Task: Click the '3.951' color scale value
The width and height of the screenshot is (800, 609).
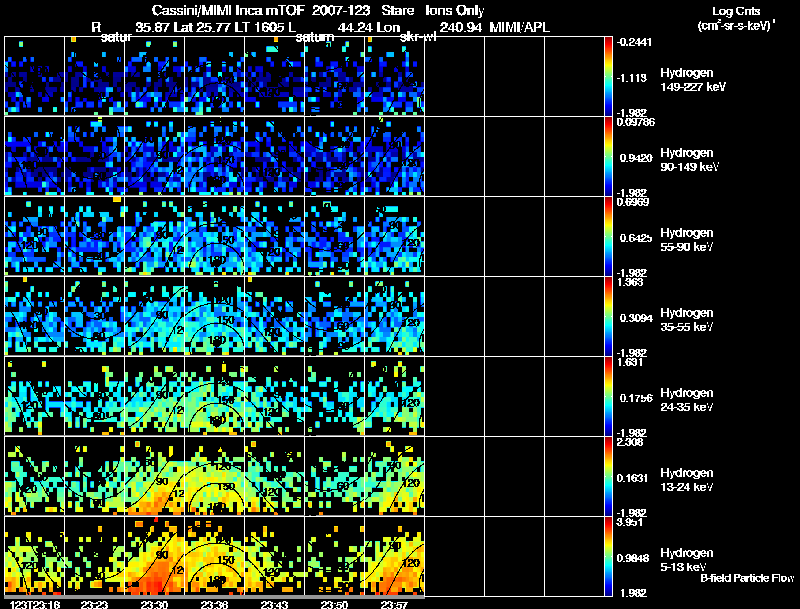Action: [630, 522]
